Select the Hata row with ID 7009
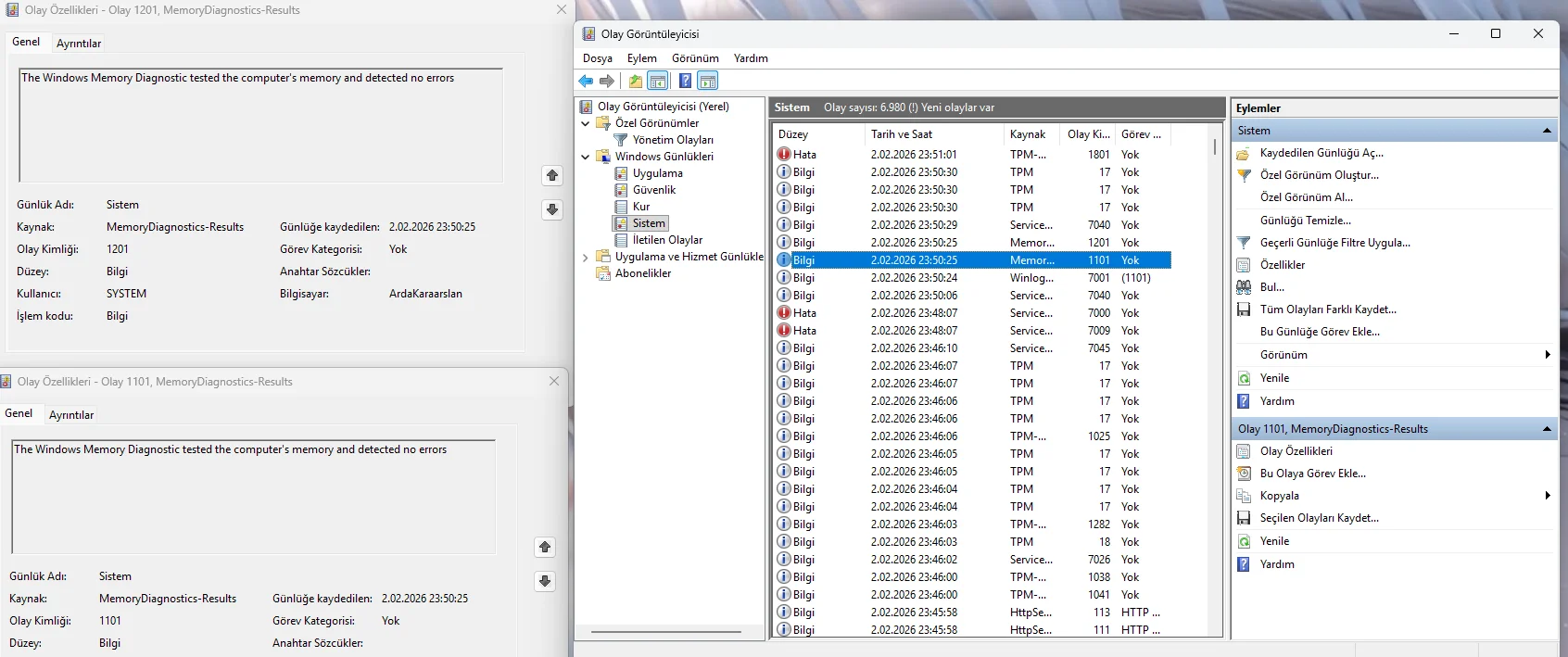This screenshot has height=657, width=1568. point(973,331)
